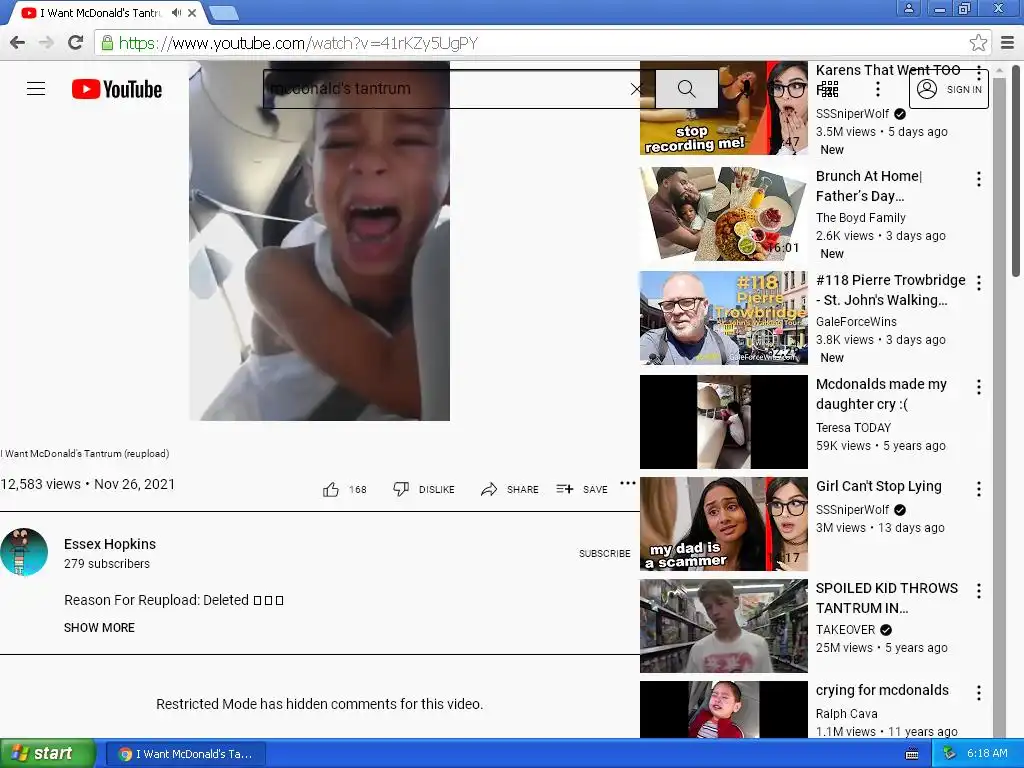Open Ralph Cava channel name
The height and width of the screenshot is (768, 1024).
click(x=846, y=714)
